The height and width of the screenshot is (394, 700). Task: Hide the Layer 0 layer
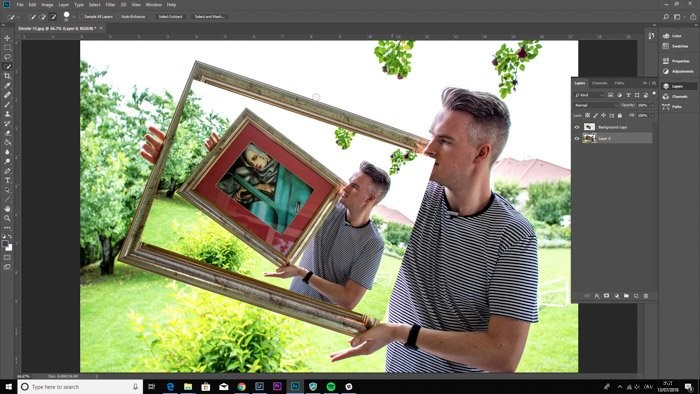tap(576, 138)
